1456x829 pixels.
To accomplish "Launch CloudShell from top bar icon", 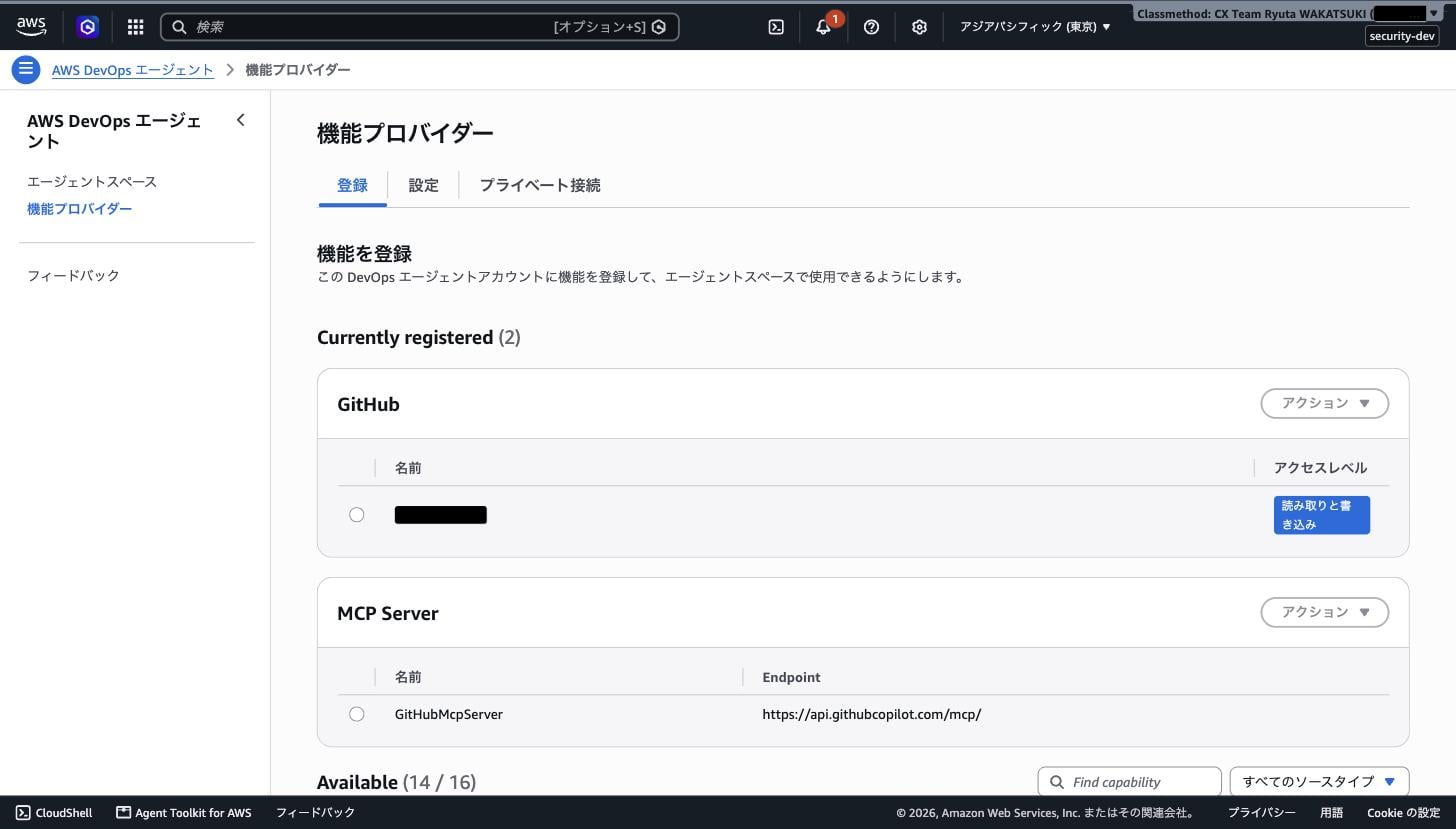I will [776, 27].
